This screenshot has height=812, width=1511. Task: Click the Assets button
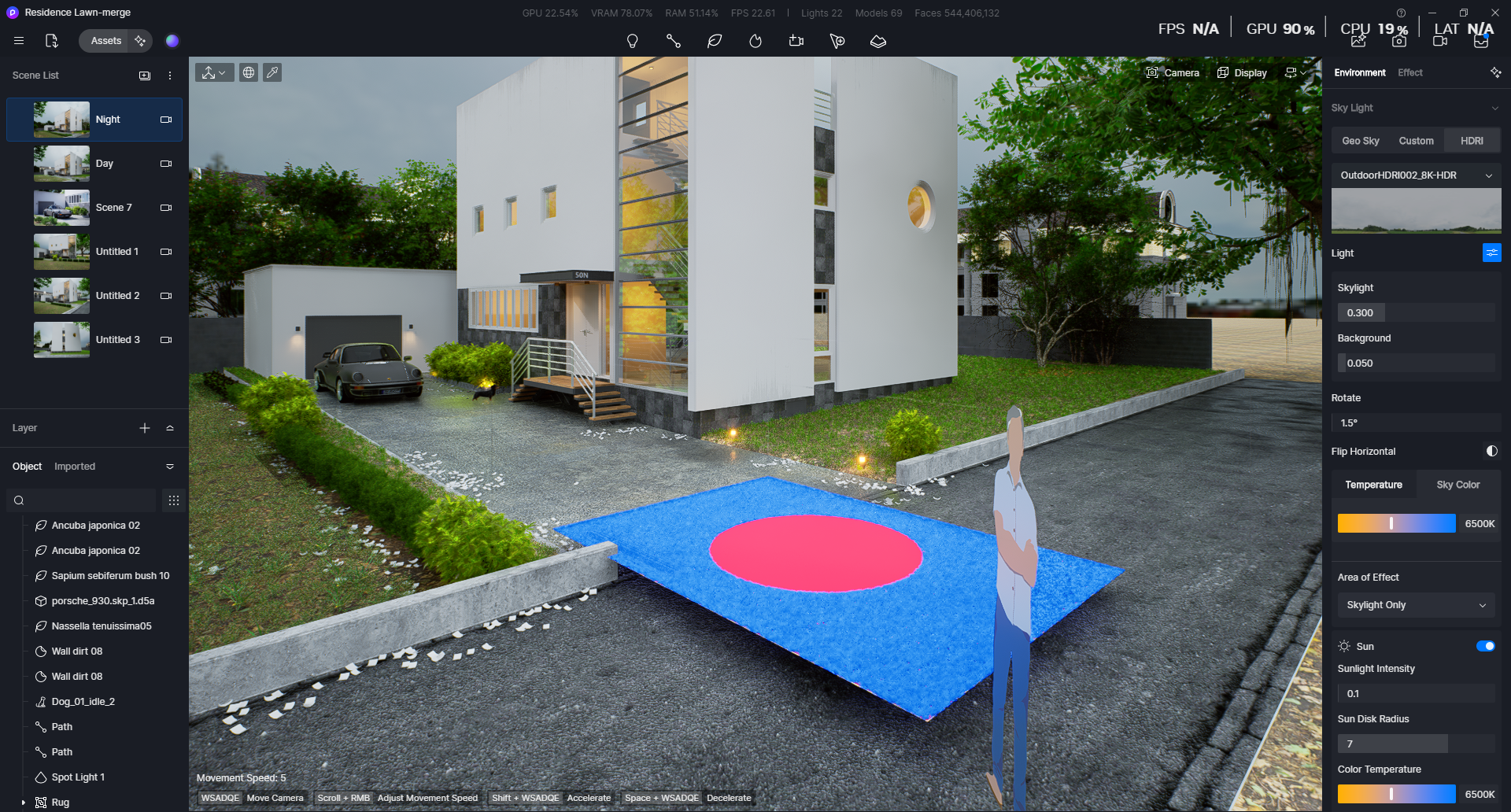pyautogui.click(x=106, y=41)
